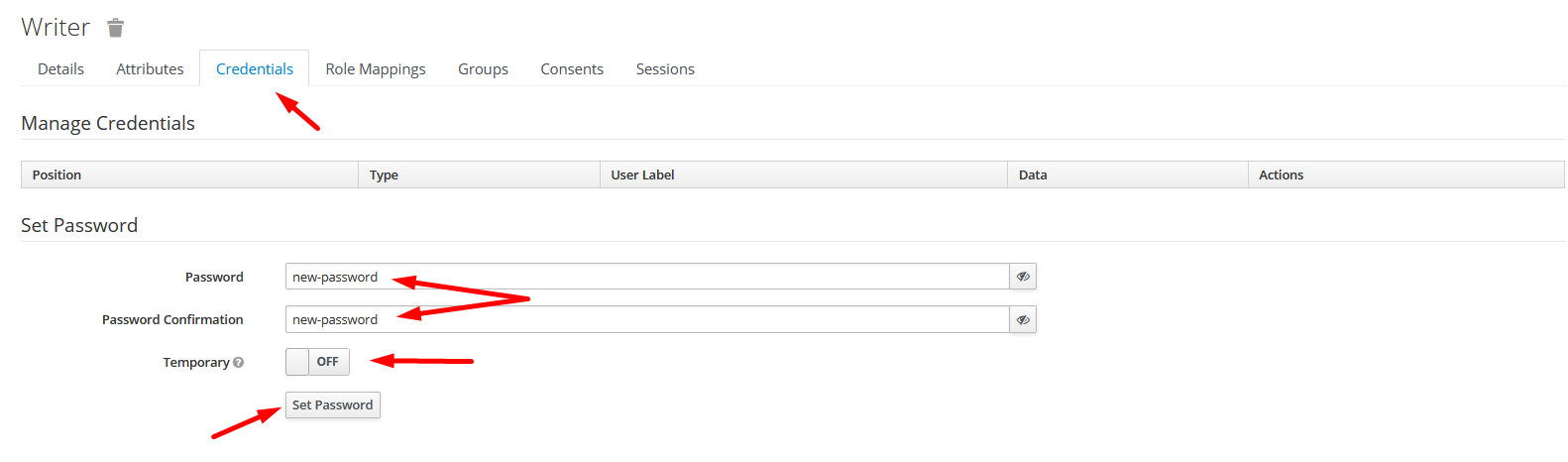Click the trash icon beside Writer

(116, 28)
